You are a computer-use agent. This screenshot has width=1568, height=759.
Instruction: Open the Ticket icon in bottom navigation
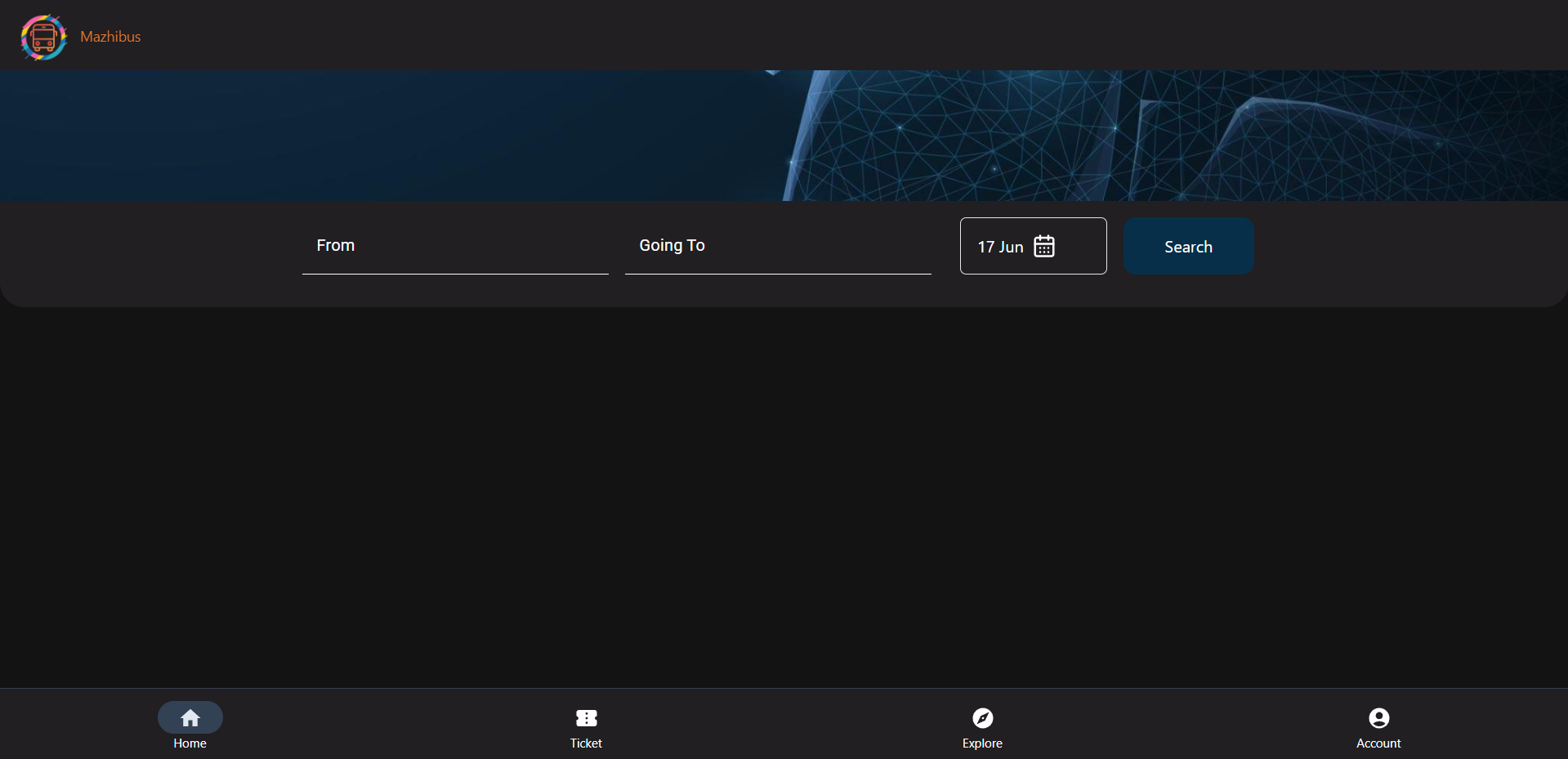586,717
